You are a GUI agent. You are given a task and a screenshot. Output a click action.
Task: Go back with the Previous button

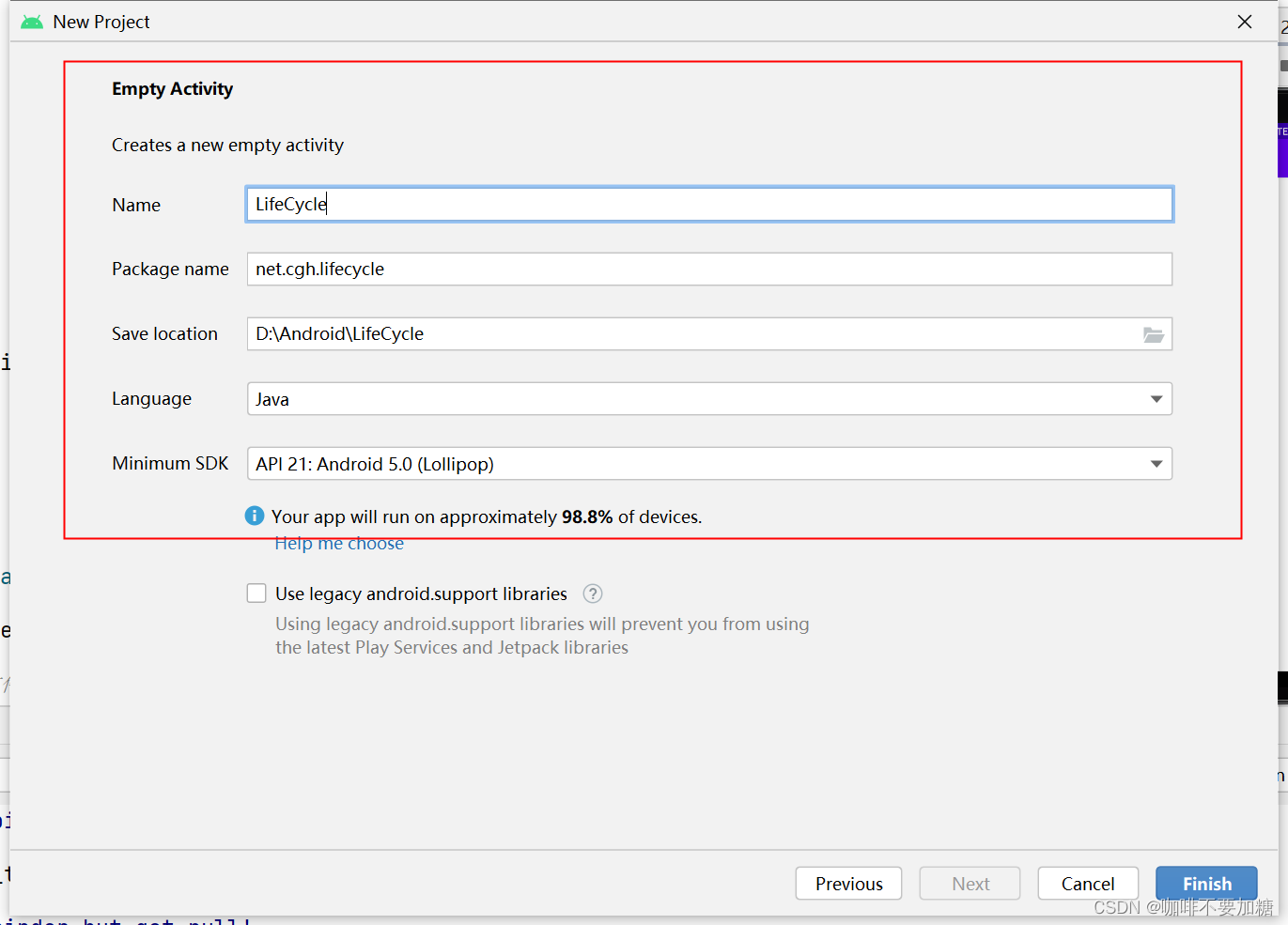coord(848,884)
